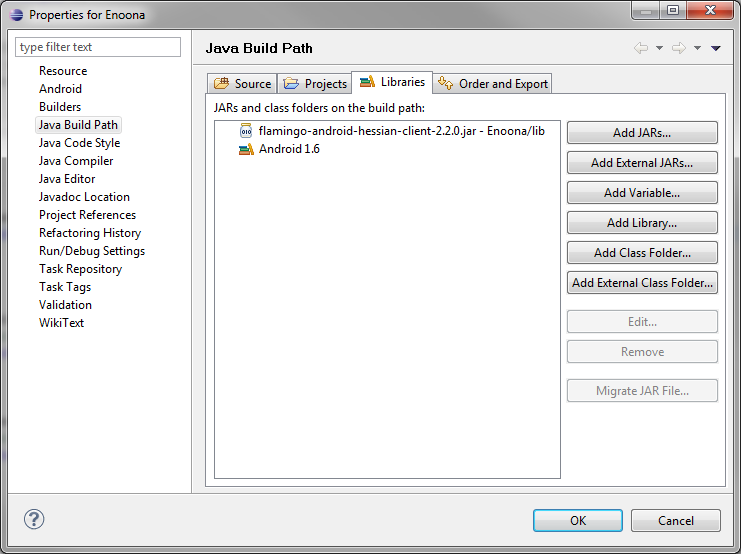This screenshot has height=554, width=741.
Task: Open the Order and Export tab
Action: 493,84
